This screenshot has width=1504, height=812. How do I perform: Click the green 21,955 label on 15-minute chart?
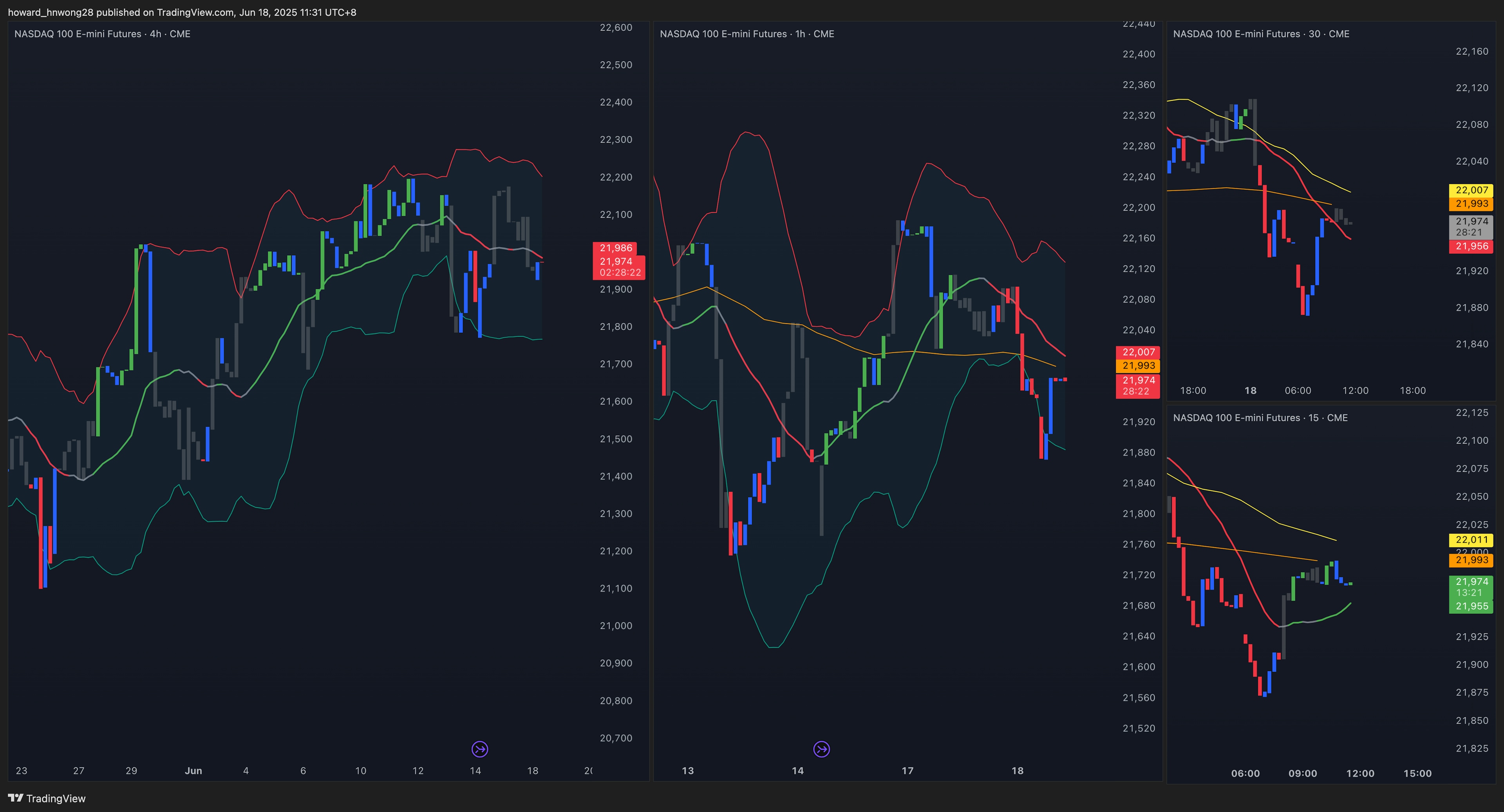point(1471,606)
